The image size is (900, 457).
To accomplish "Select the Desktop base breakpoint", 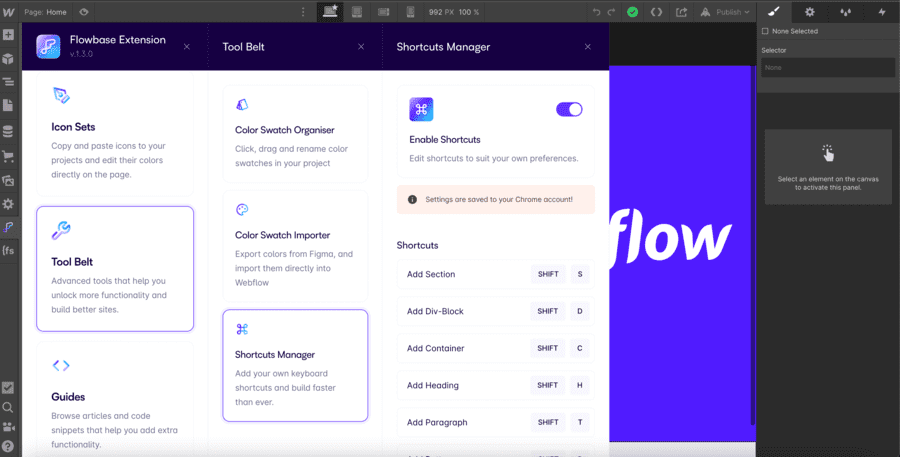I will pyautogui.click(x=330, y=11).
